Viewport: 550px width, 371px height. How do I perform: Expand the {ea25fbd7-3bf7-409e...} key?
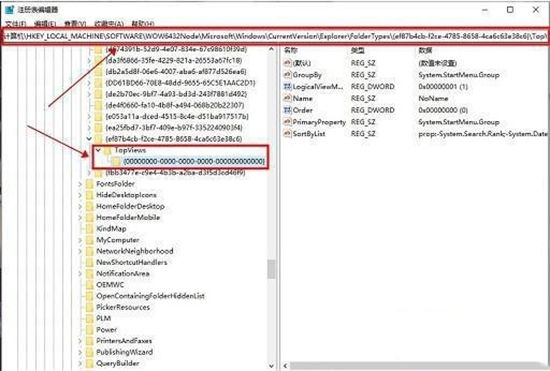point(89,128)
